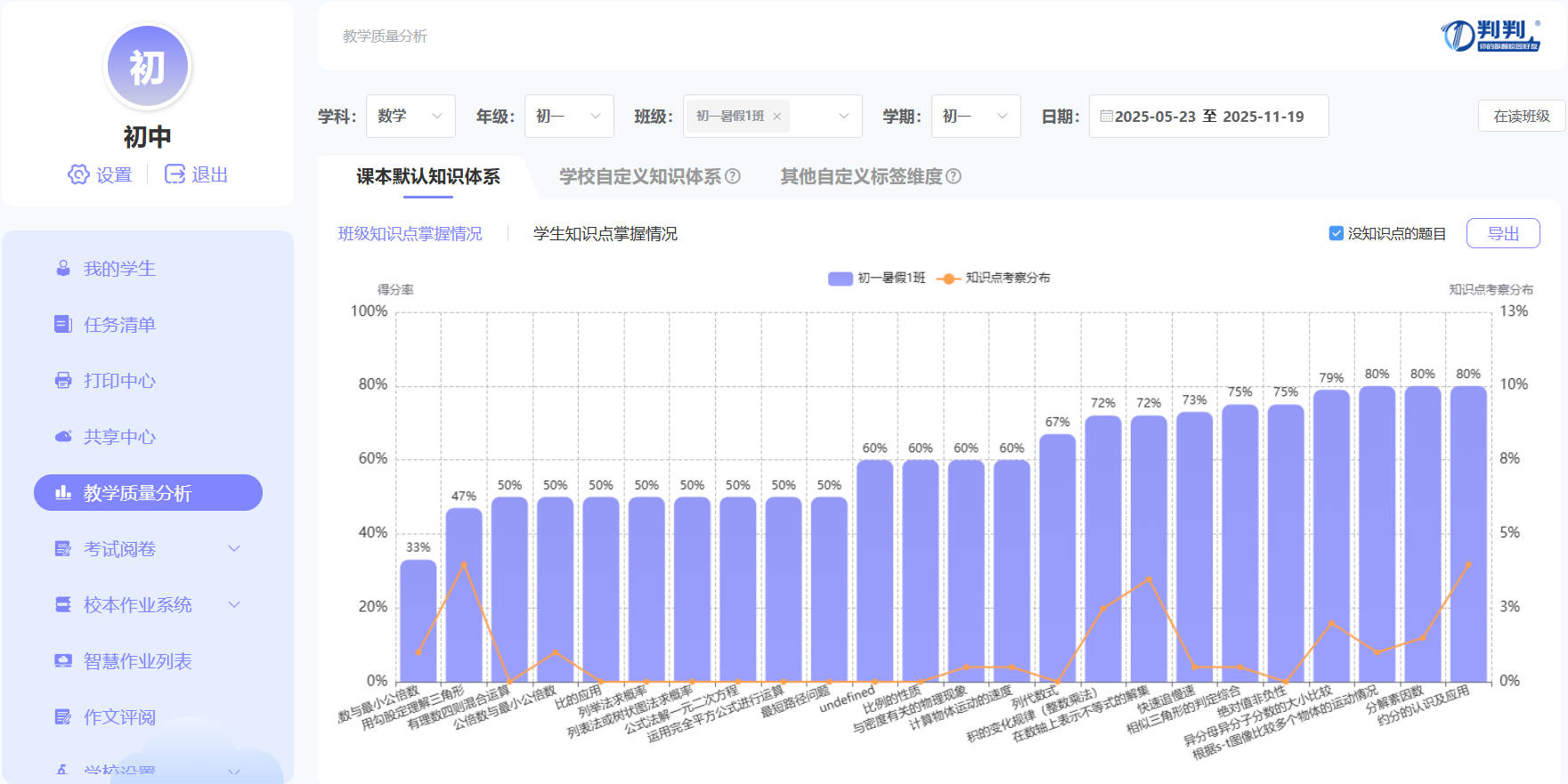Switch to 其他自定义标签维度 tab
The height and width of the screenshot is (784, 1568).
point(861,176)
